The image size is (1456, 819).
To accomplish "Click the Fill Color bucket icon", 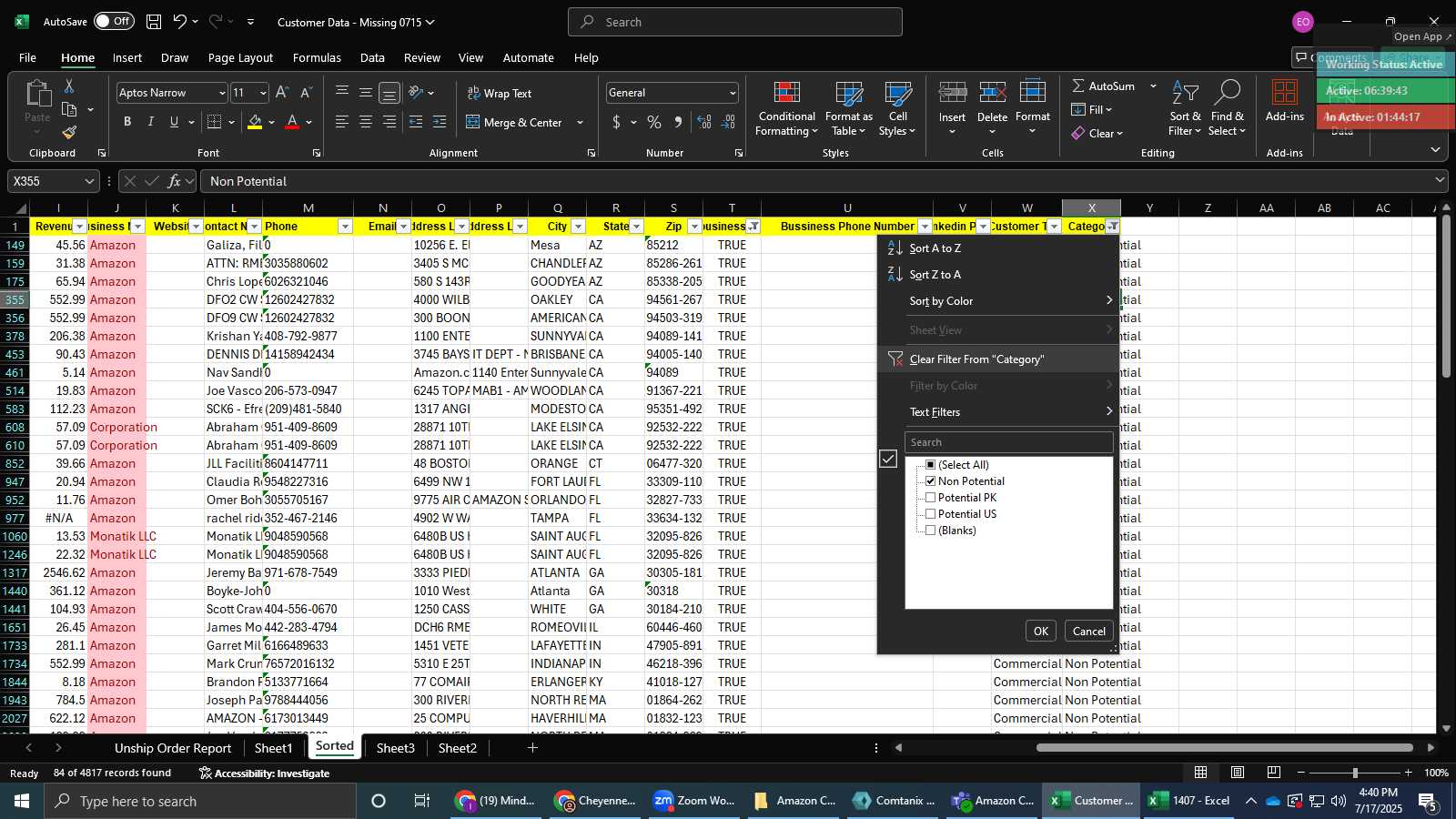I will pyautogui.click(x=255, y=122).
